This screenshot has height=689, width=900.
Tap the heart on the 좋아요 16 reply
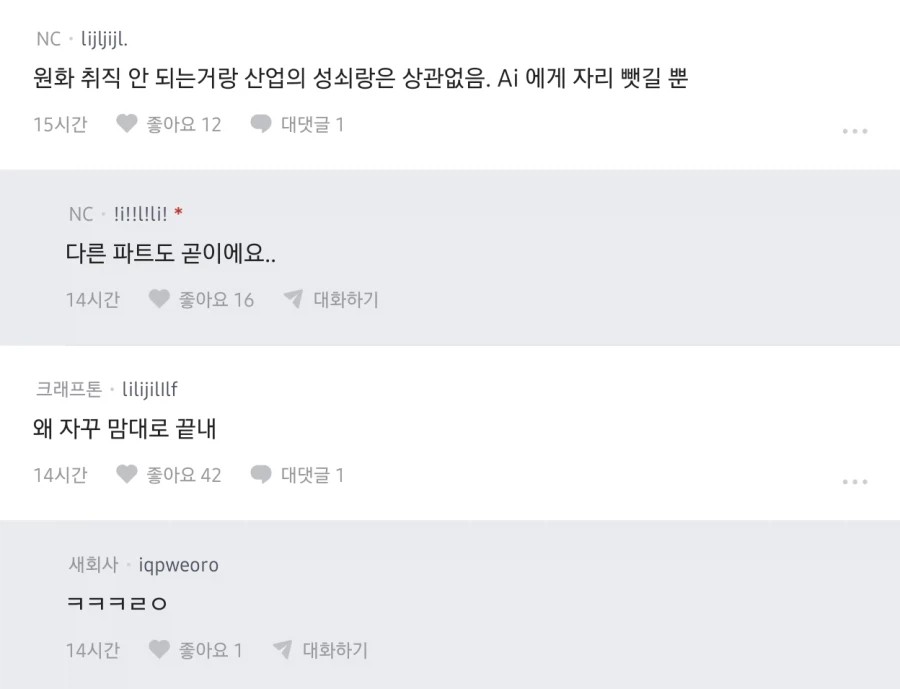pos(159,299)
